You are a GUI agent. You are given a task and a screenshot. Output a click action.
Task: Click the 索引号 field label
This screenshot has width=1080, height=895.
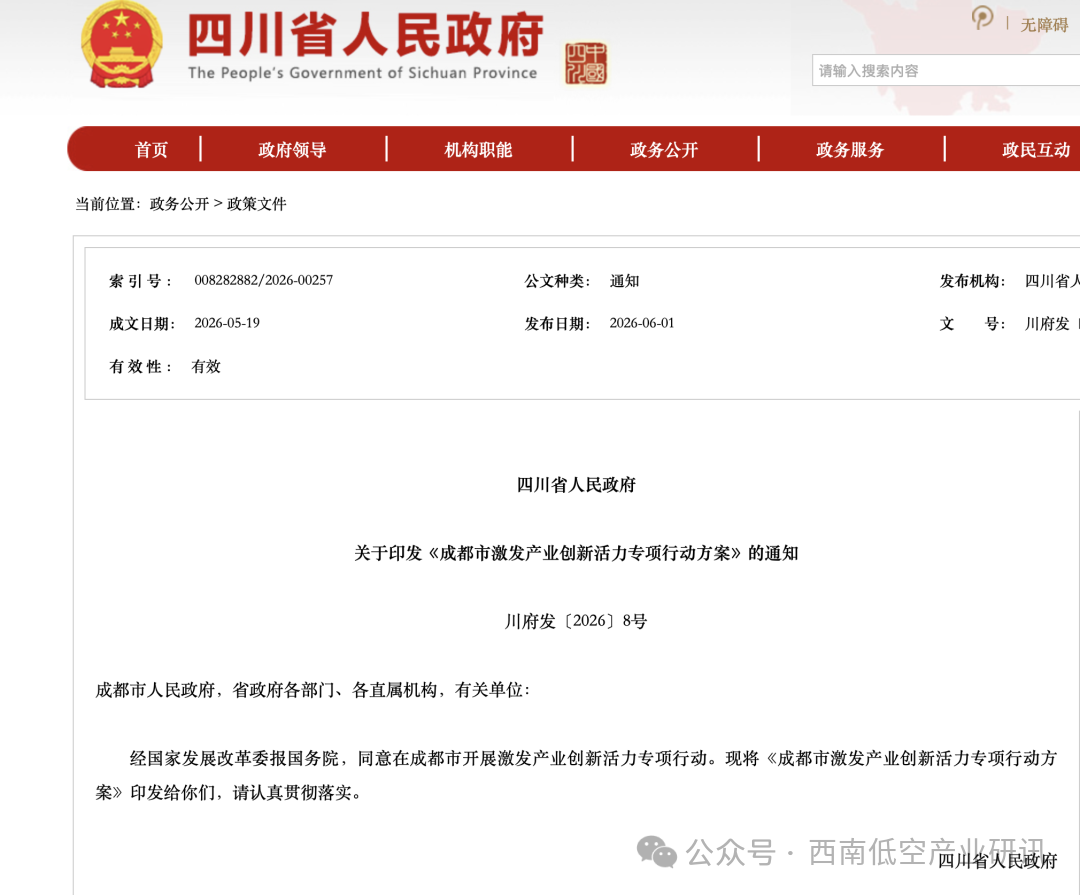click(x=141, y=281)
